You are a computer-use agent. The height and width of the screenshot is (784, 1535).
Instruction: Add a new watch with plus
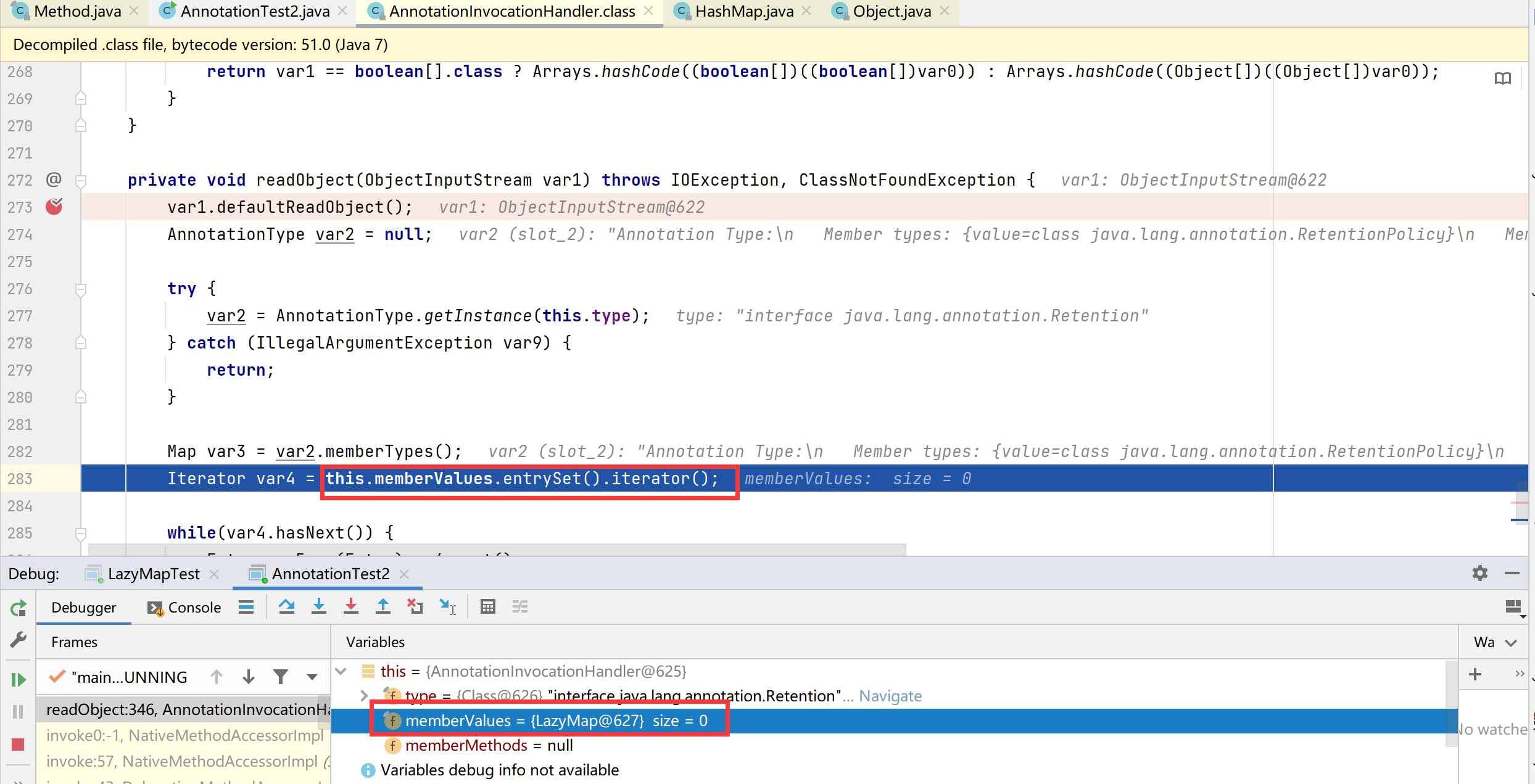[1475, 674]
